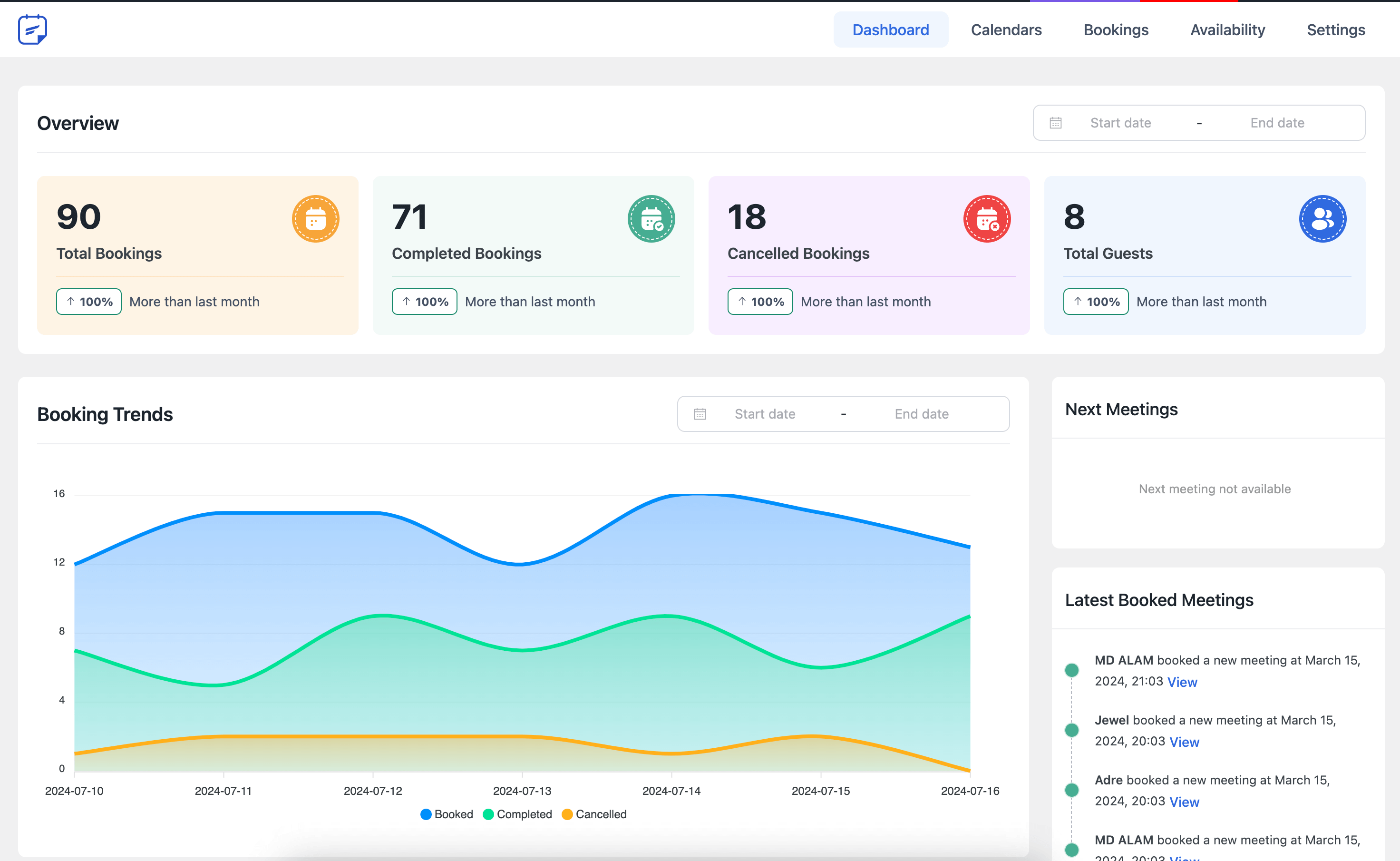Viewport: 1400px width, 861px height.
Task: Click the red Cancelled Bookings icon
Action: point(986,219)
